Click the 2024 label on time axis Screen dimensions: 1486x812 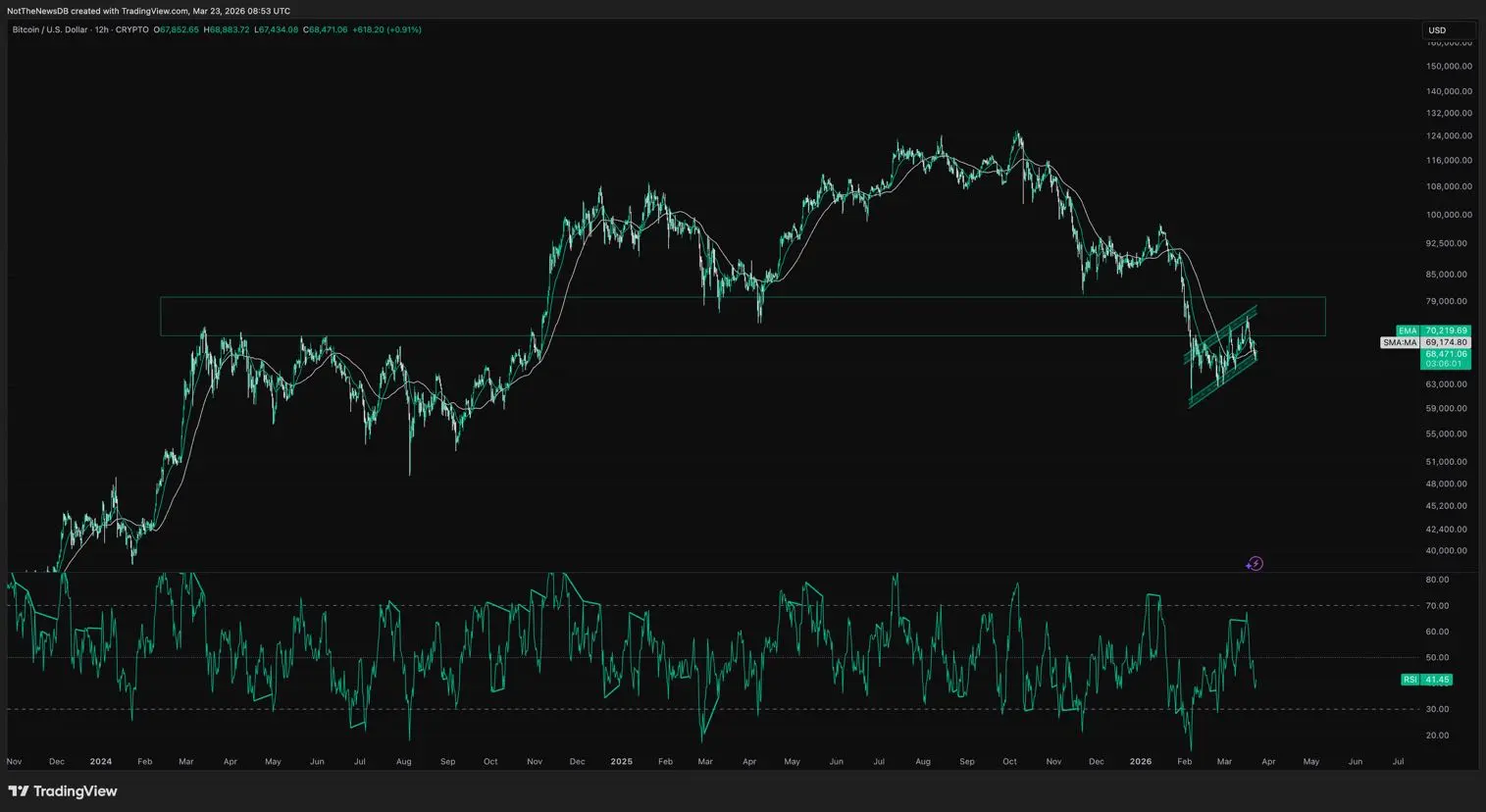(100, 762)
